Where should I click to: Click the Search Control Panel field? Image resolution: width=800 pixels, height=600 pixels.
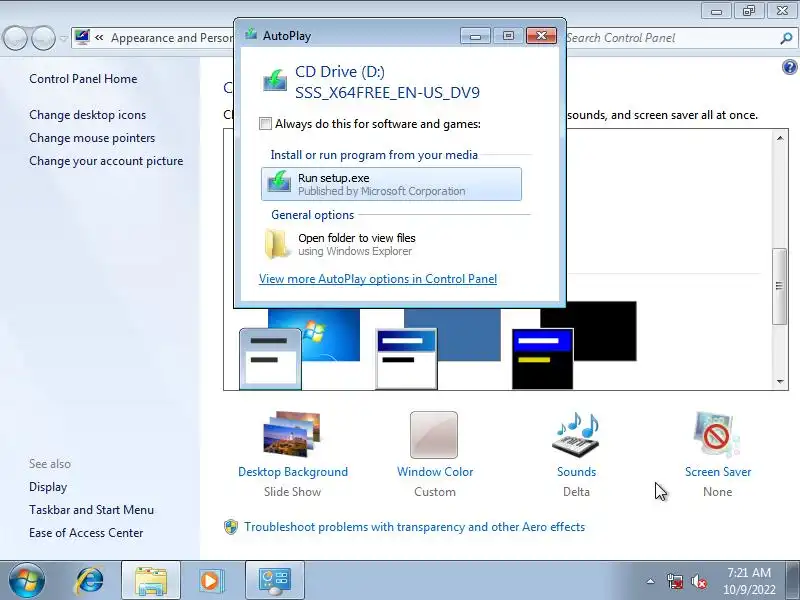pyautogui.click(x=671, y=38)
